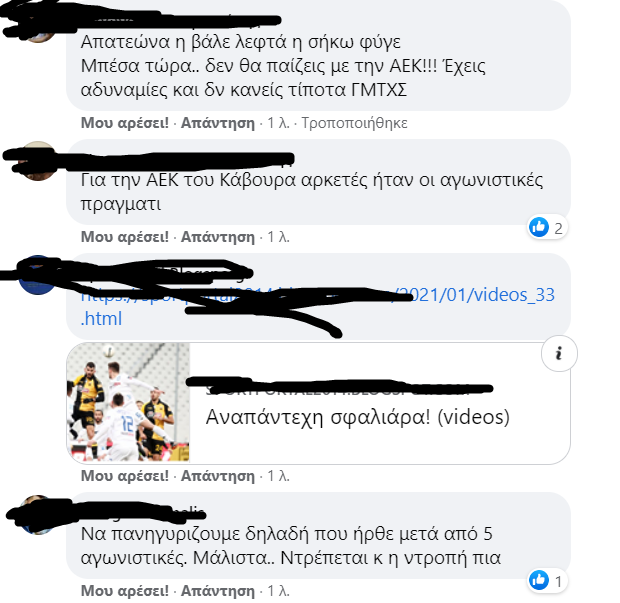Viewport: 620px width, 603px height.
Task: Reply to the comment with the video link
Action: [x=218, y=476]
